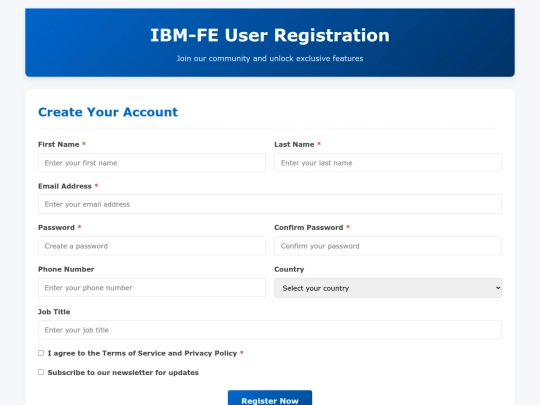Click the Confirm Password label
This screenshot has width=540, height=405.
click(x=309, y=227)
